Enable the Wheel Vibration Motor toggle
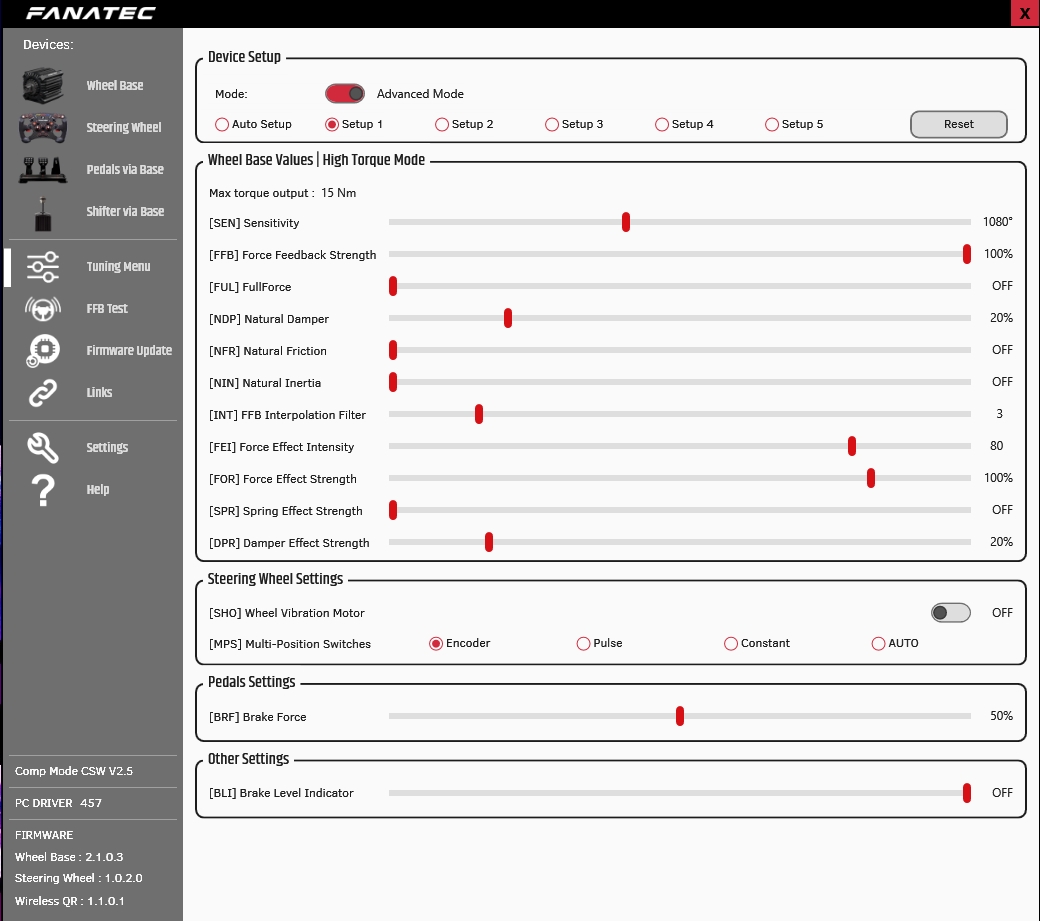Viewport: 1040px width, 921px height. [x=950, y=613]
